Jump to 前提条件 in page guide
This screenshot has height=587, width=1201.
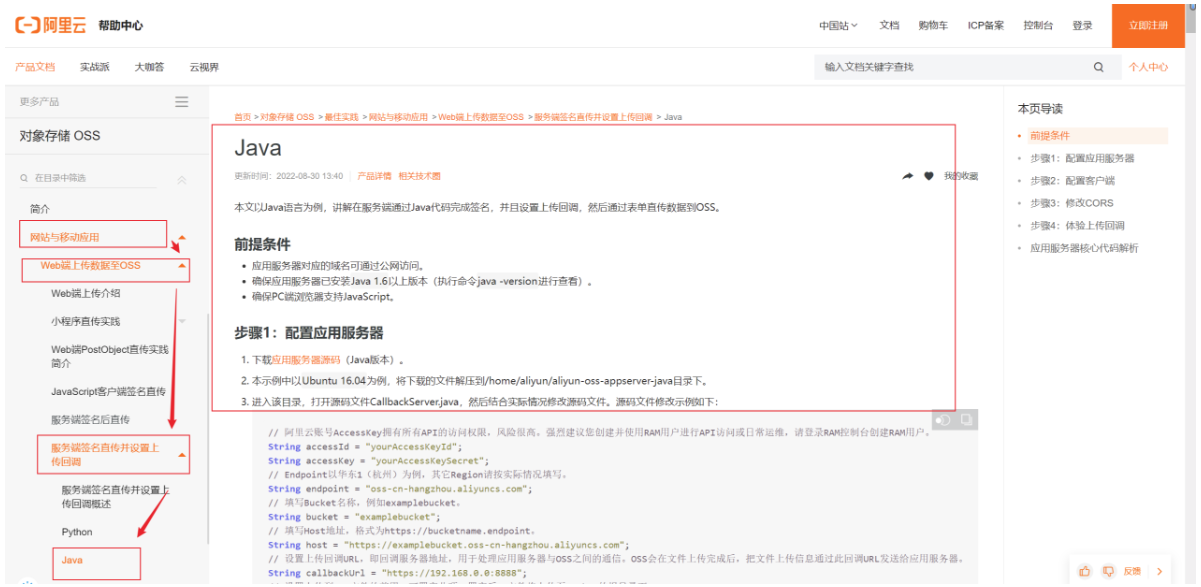coord(1050,136)
